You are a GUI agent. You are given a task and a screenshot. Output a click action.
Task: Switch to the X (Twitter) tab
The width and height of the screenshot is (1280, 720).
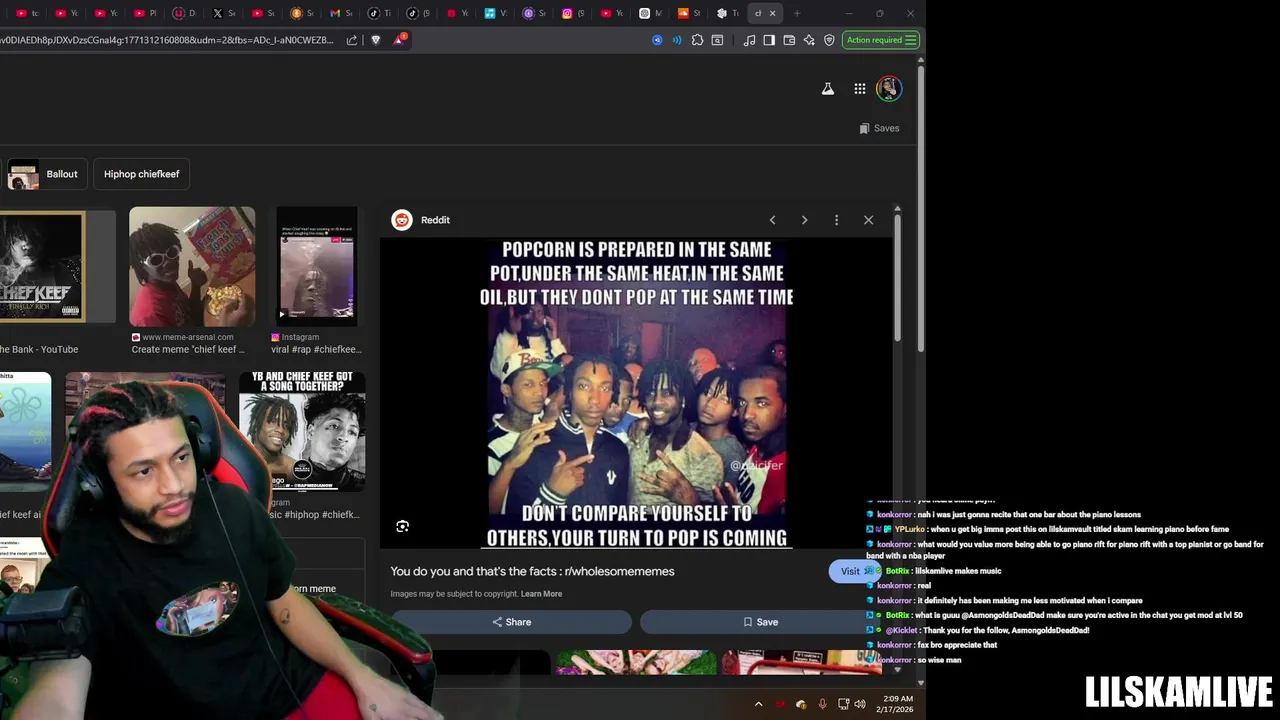pyautogui.click(x=224, y=13)
